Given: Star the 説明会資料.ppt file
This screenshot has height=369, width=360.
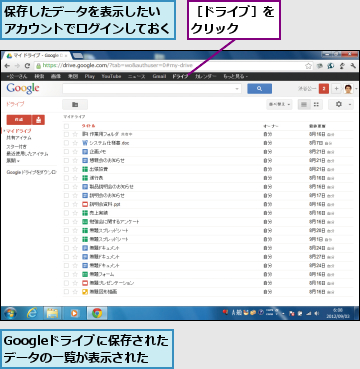Looking at the screenshot, I should 75,204.
